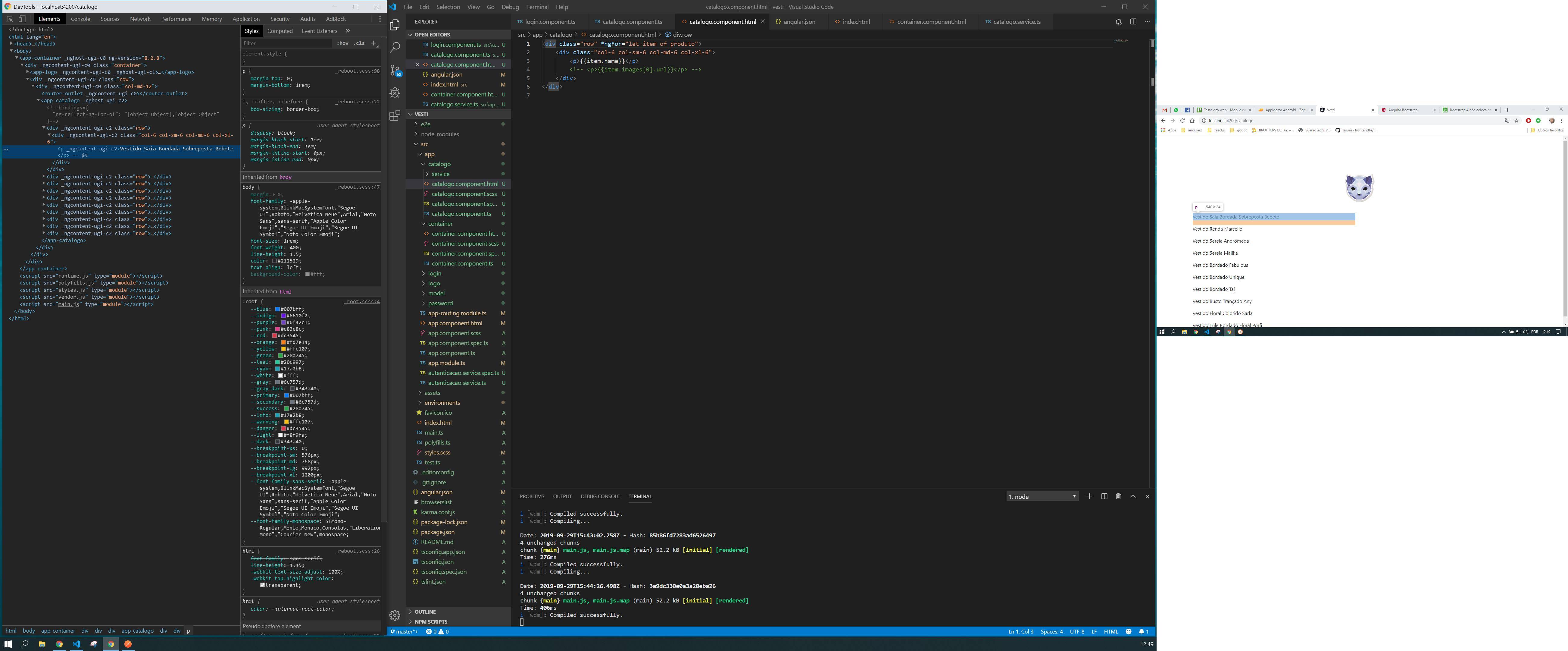Add new style rule plus icon

(x=374, y=43)
